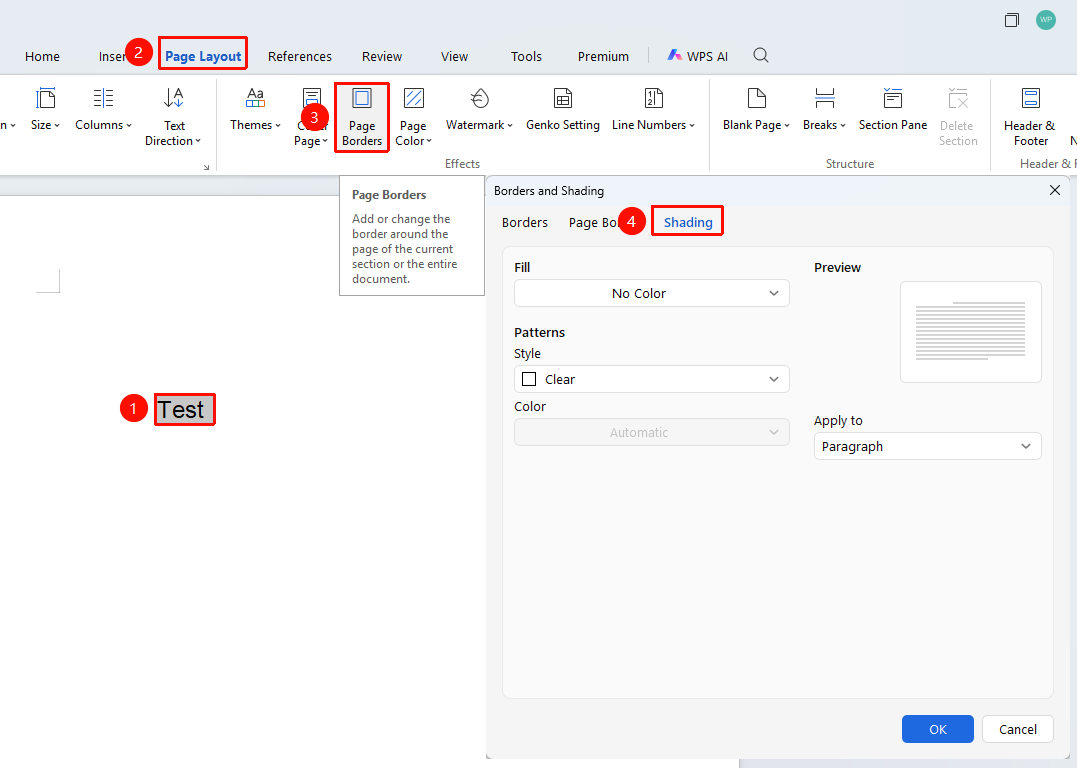
Task: Cancel the Borders and Shading dialog
Action: coord(1017,729)
